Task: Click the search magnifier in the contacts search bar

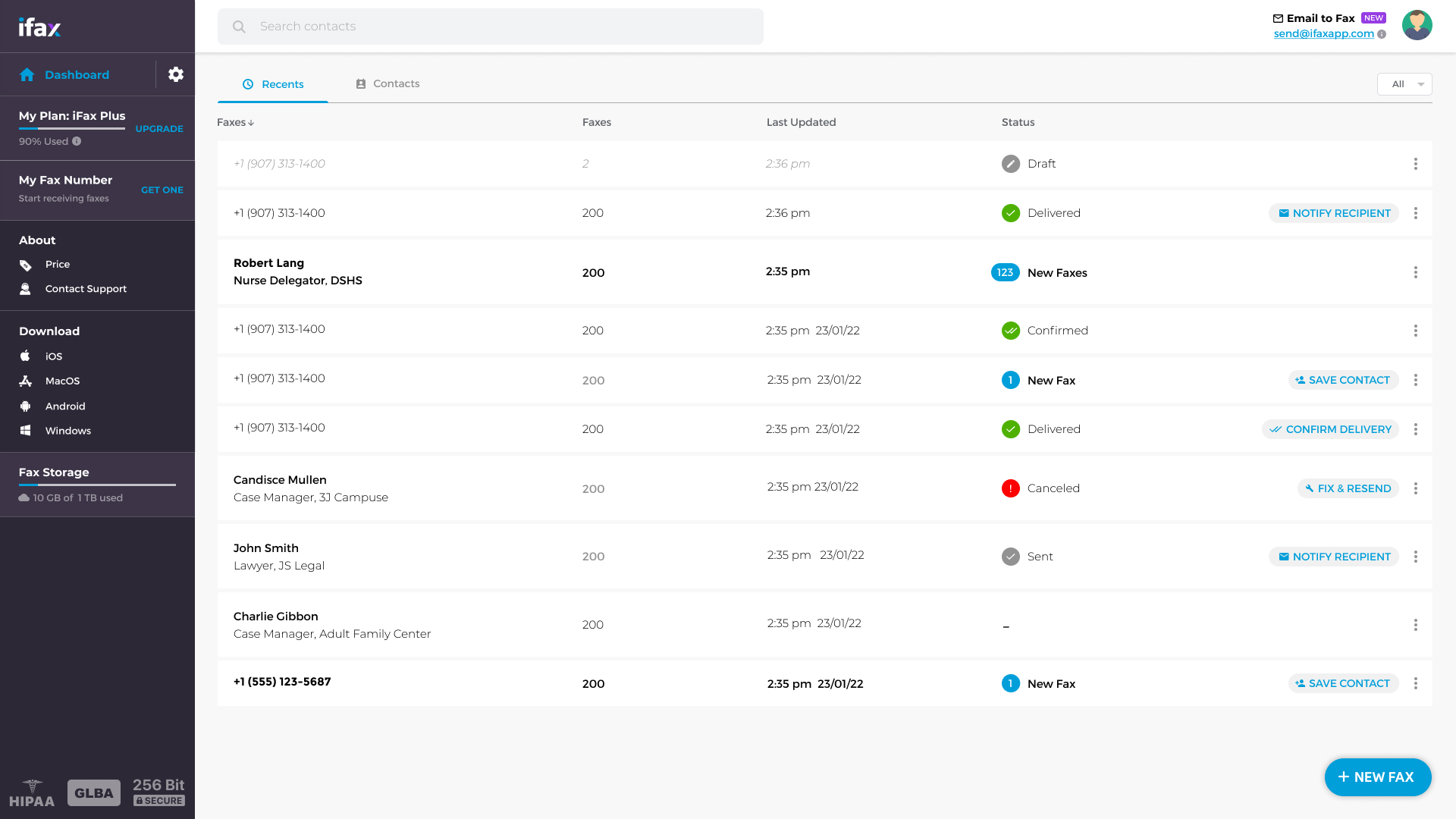Action: point(239,26)
